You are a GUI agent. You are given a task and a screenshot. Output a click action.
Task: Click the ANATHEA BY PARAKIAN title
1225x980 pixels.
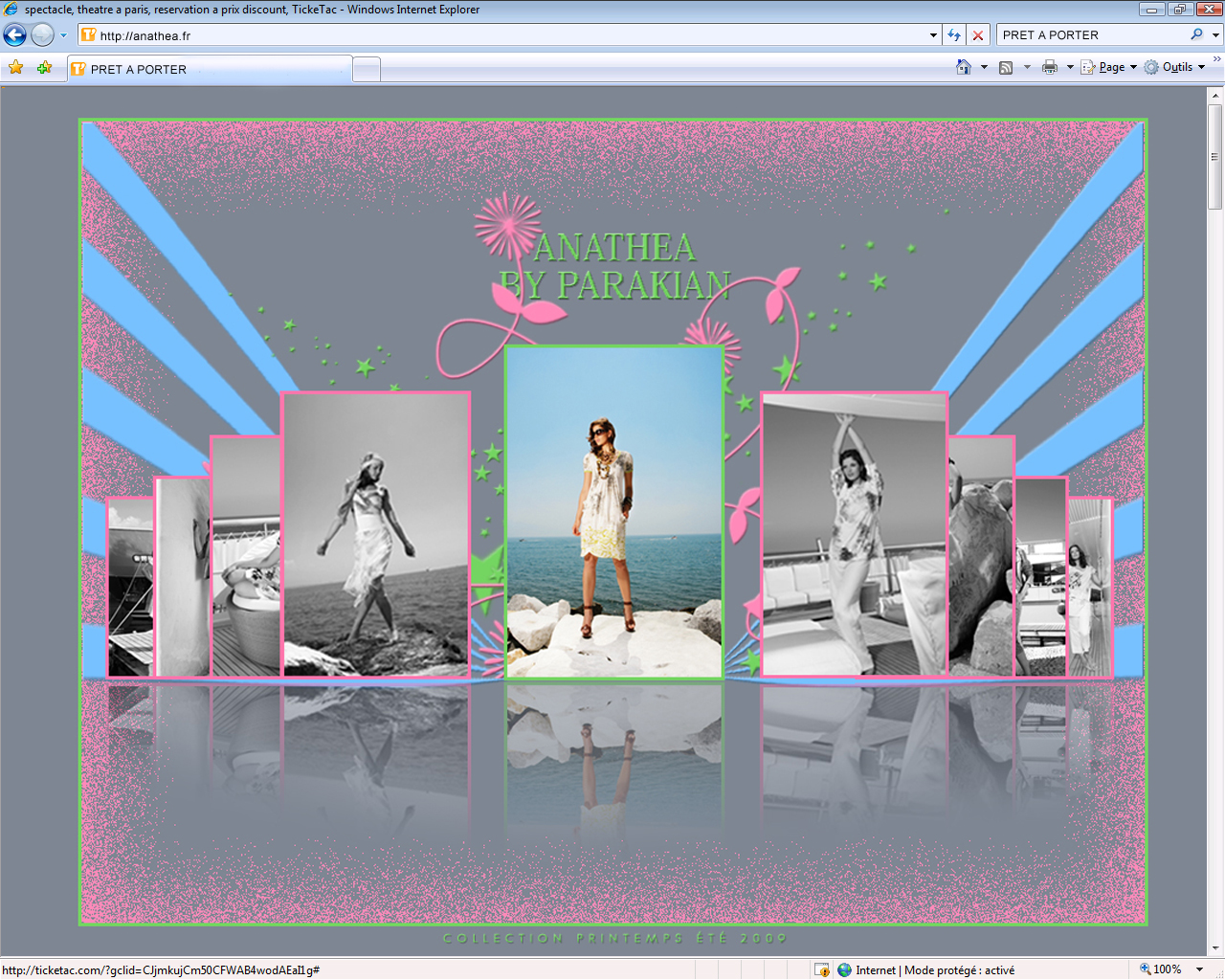tap(614, 266)
